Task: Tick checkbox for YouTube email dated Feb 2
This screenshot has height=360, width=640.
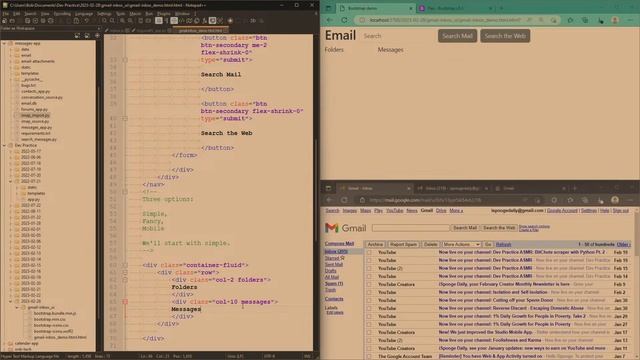Action: click(369, 293)
